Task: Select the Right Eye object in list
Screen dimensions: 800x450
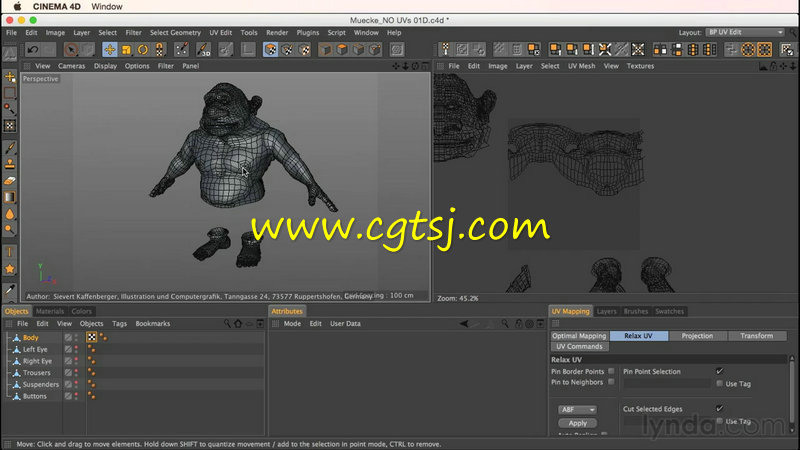Action: [x=37, y=361]
